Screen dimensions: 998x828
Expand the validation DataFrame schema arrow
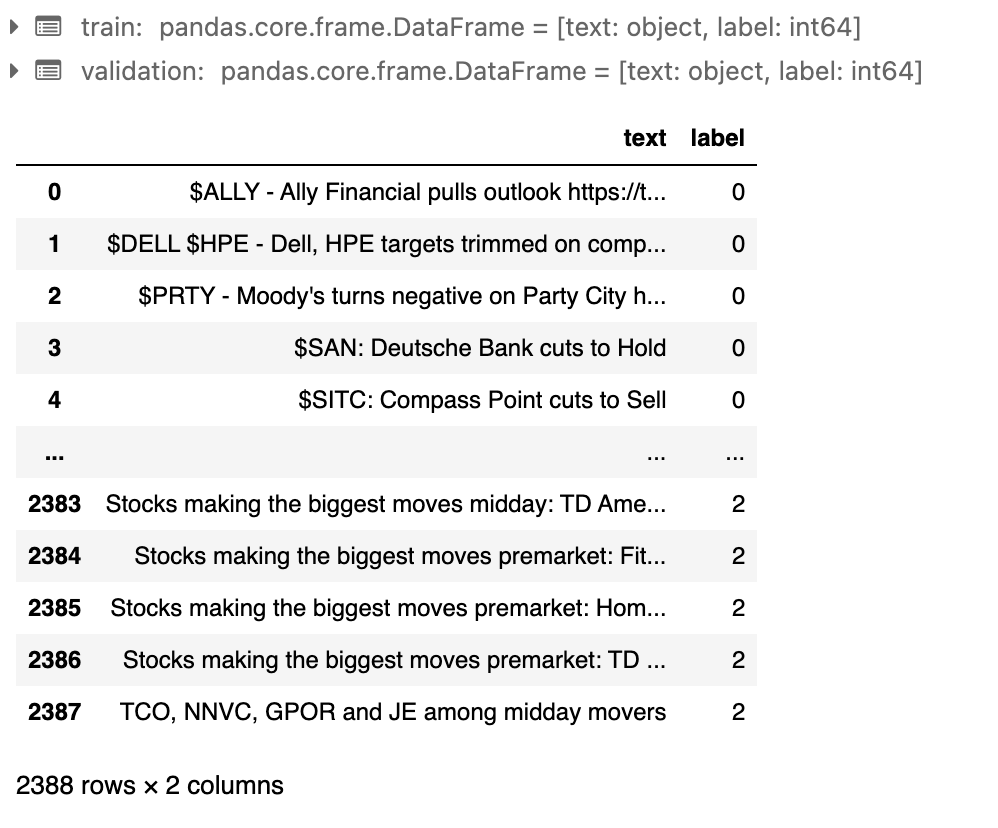click(x=13, y=71)
